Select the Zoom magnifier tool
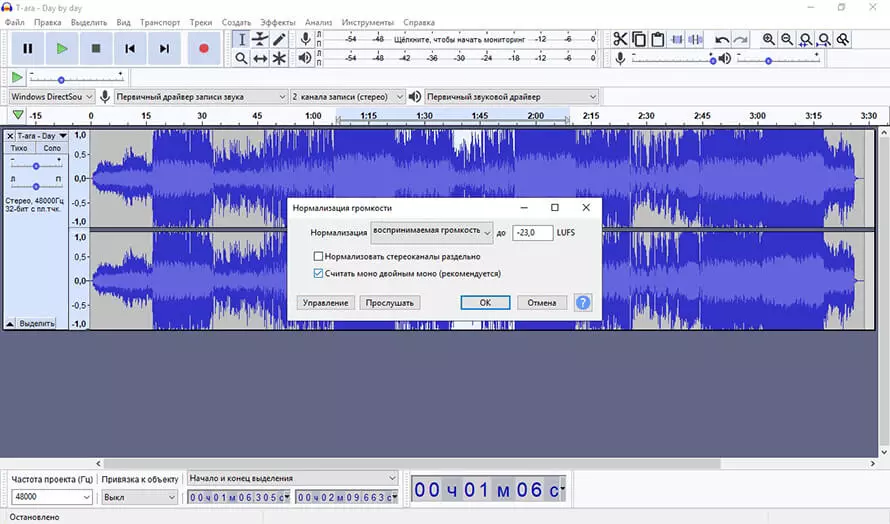This screenshot has height=524, width=890. (241, 58)
